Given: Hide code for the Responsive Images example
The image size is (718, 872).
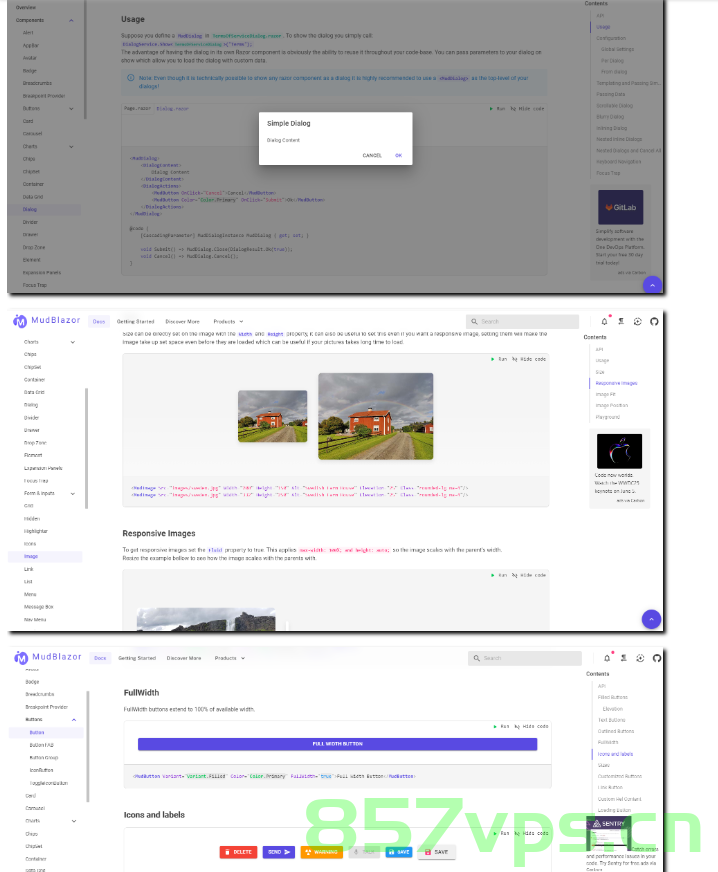Looking at the screenshot, I should pyautogui.click(x=529, y=575).
